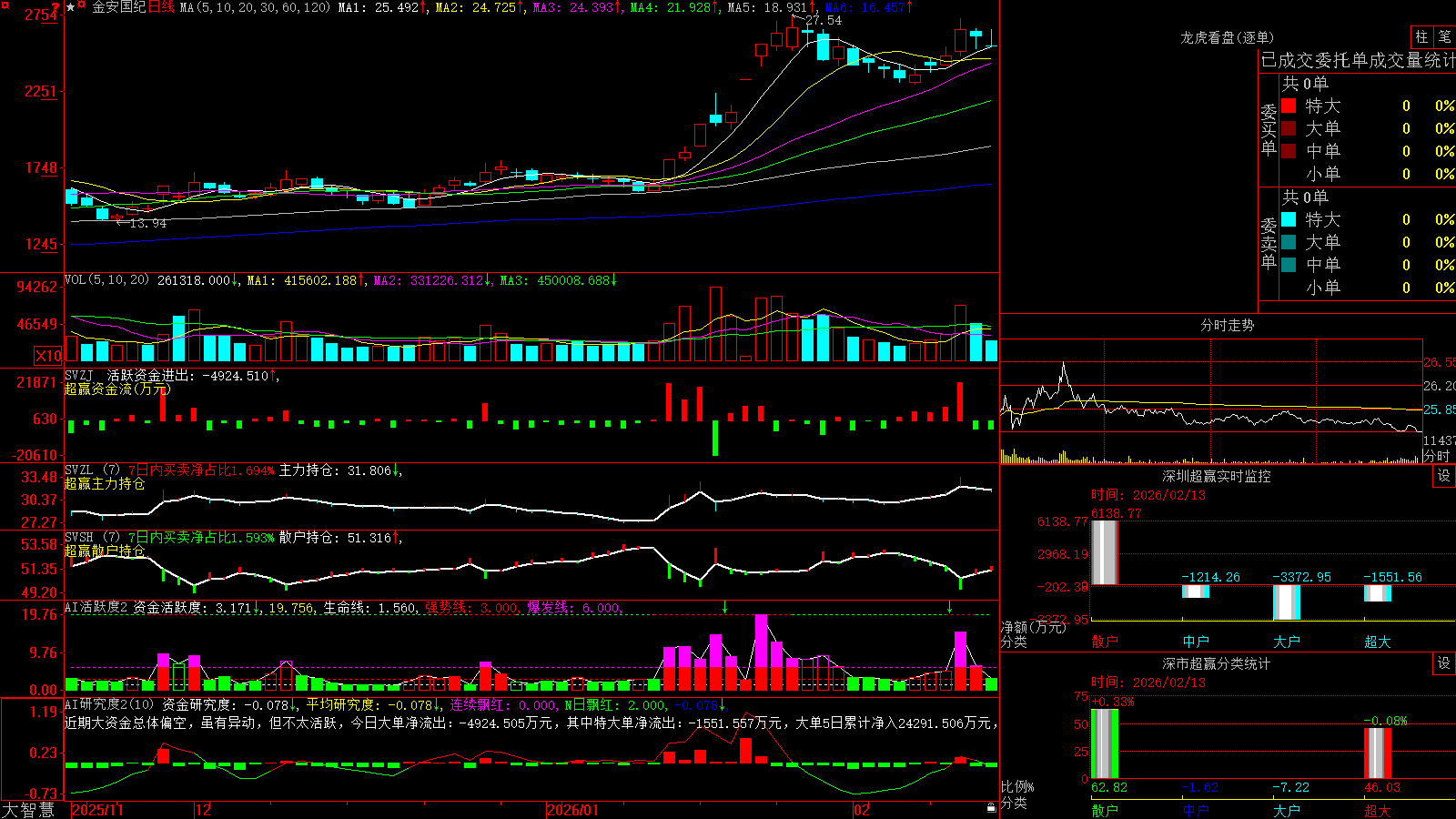Click the gray star favorite icon beside 金安国纪
Screen dimensions: 1456x819
tap(70, 7)
